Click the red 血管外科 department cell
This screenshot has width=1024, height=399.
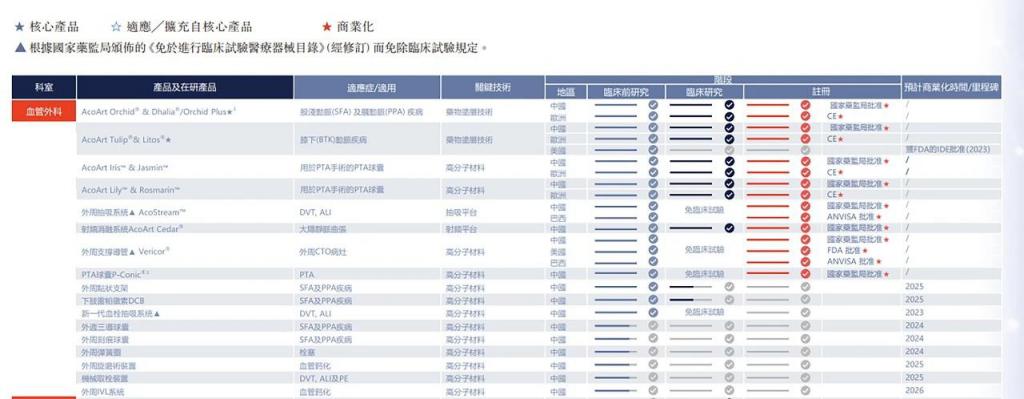[x=44, y=111]
